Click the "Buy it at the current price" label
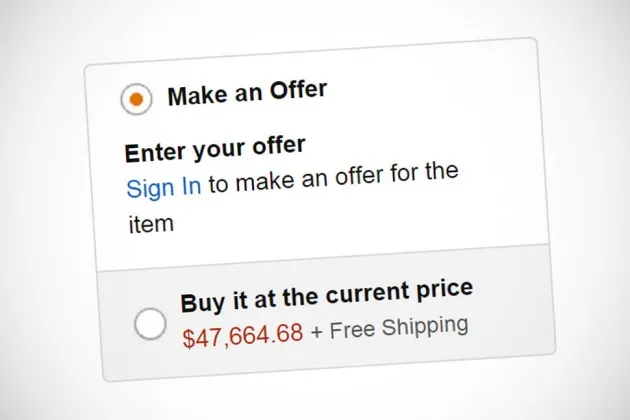 [326, 295]
